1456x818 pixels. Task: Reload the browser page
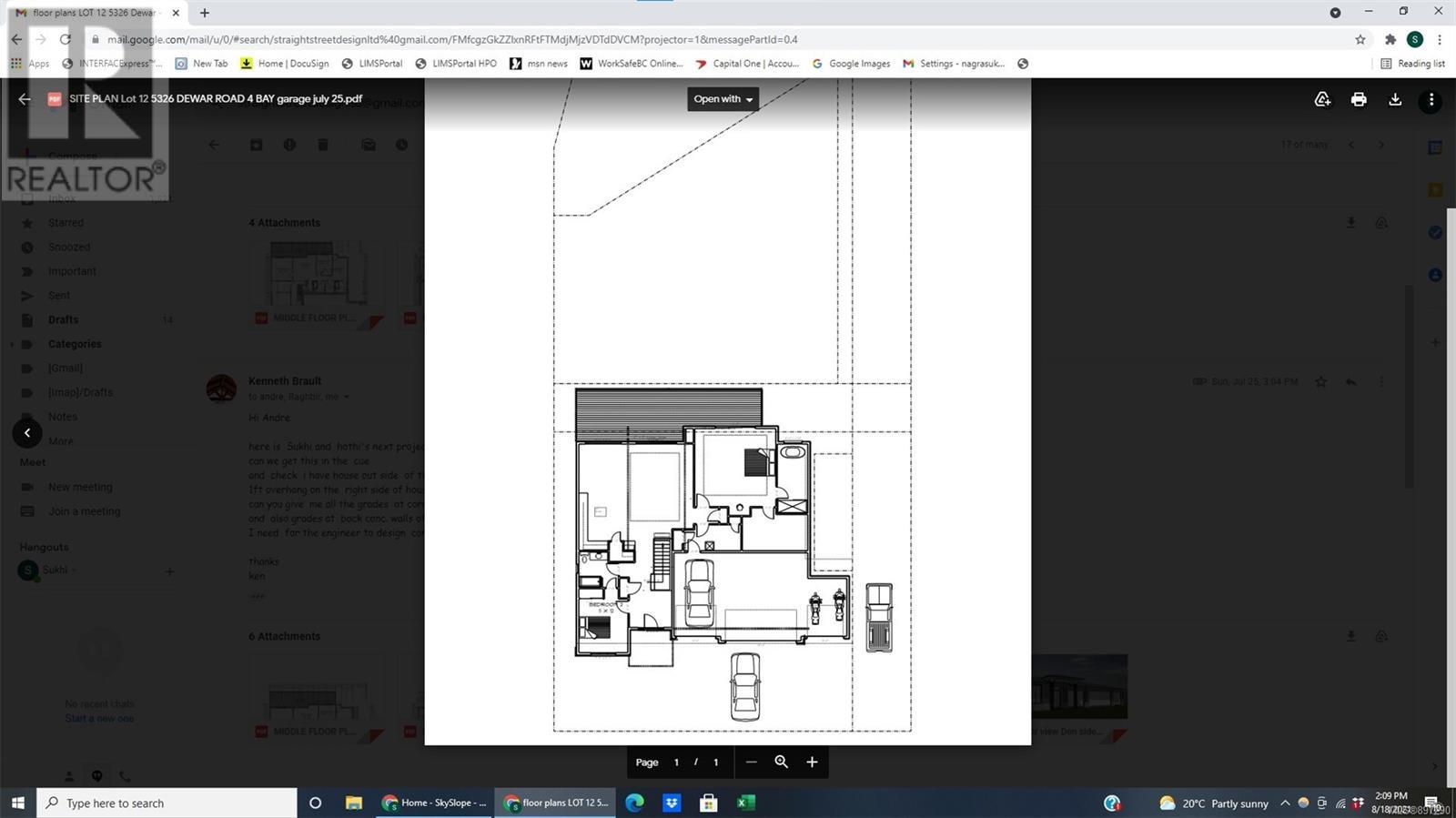(65, 39)
